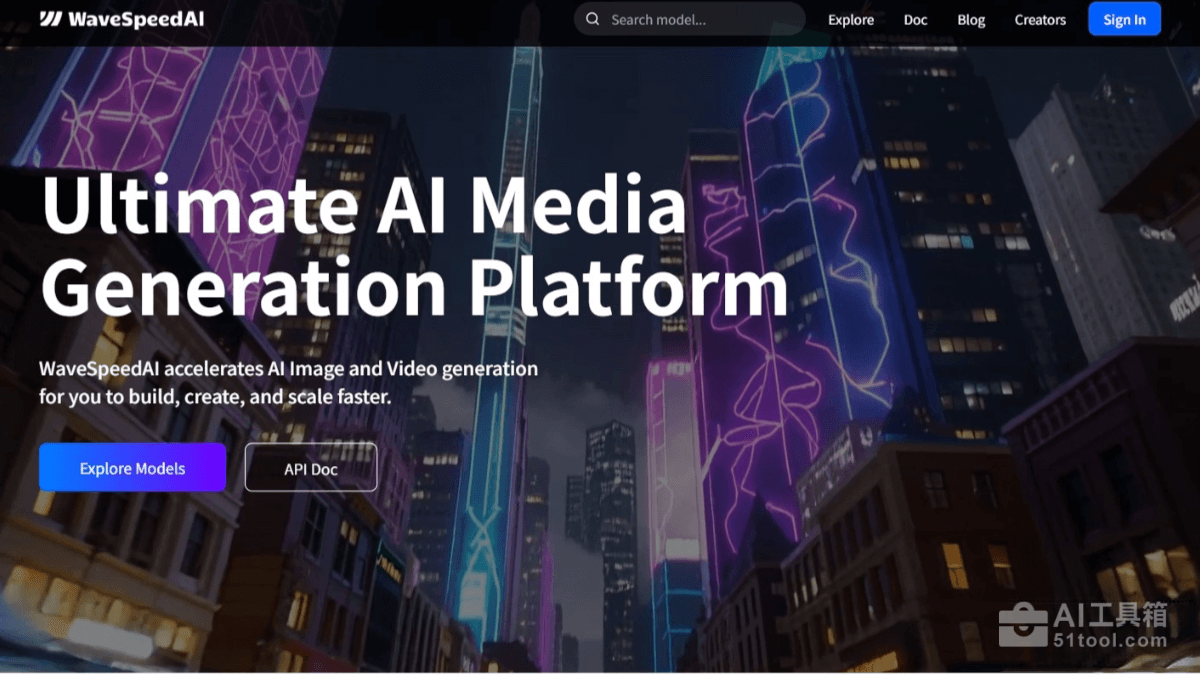Open the API Doc button
1200x675 pixels.
pos(310,468)
